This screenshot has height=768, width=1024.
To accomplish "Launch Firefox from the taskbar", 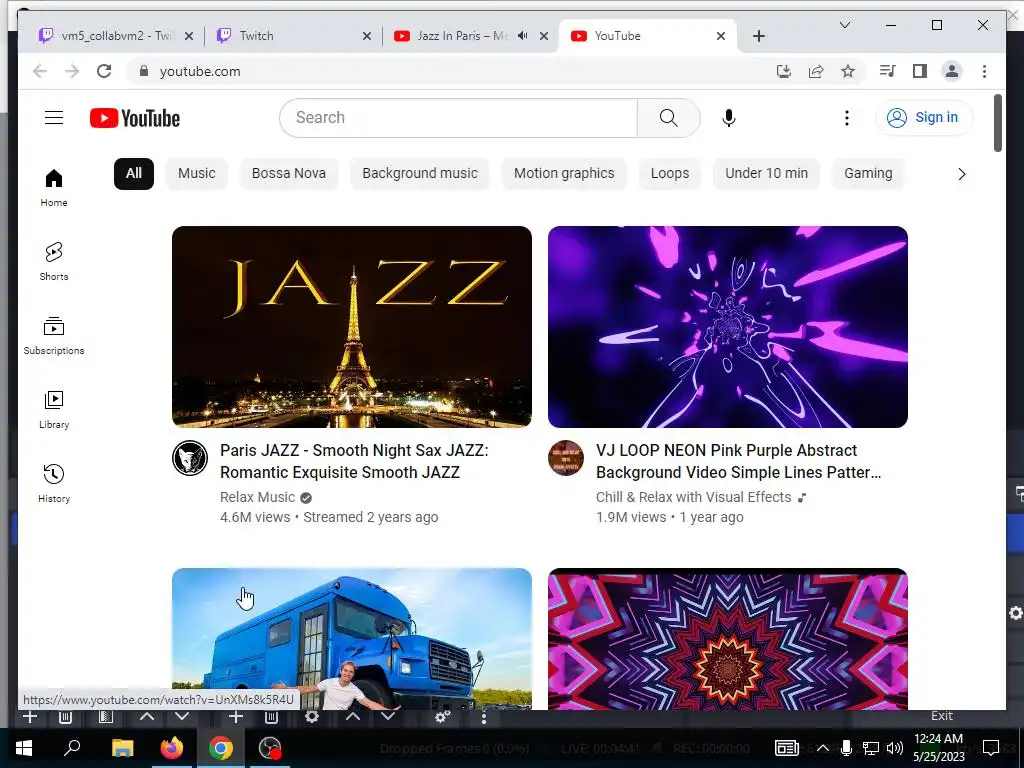I will coord(172,748).
